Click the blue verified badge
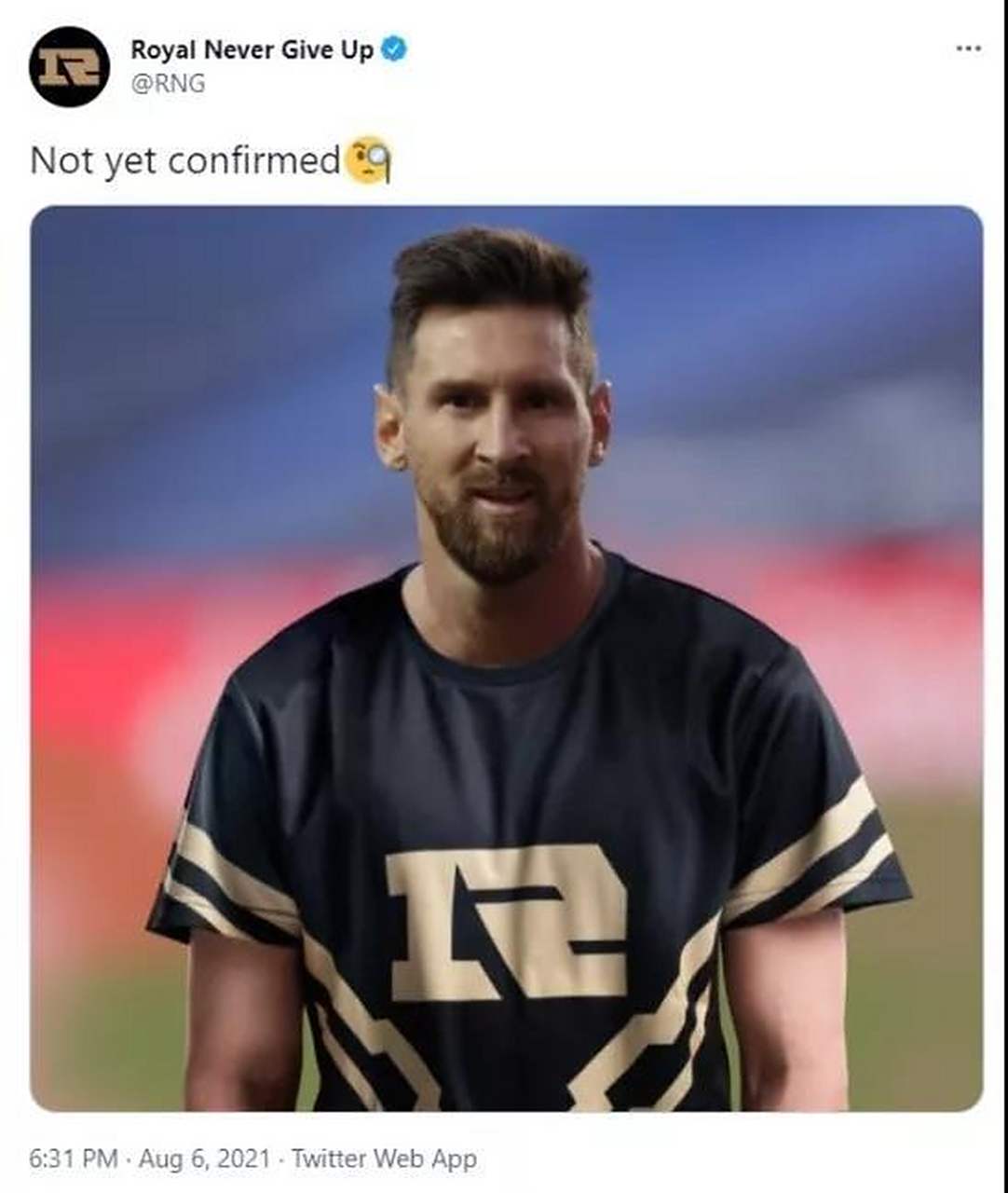Viewport: 1008px width, 1193px height. tap(394, 49)
